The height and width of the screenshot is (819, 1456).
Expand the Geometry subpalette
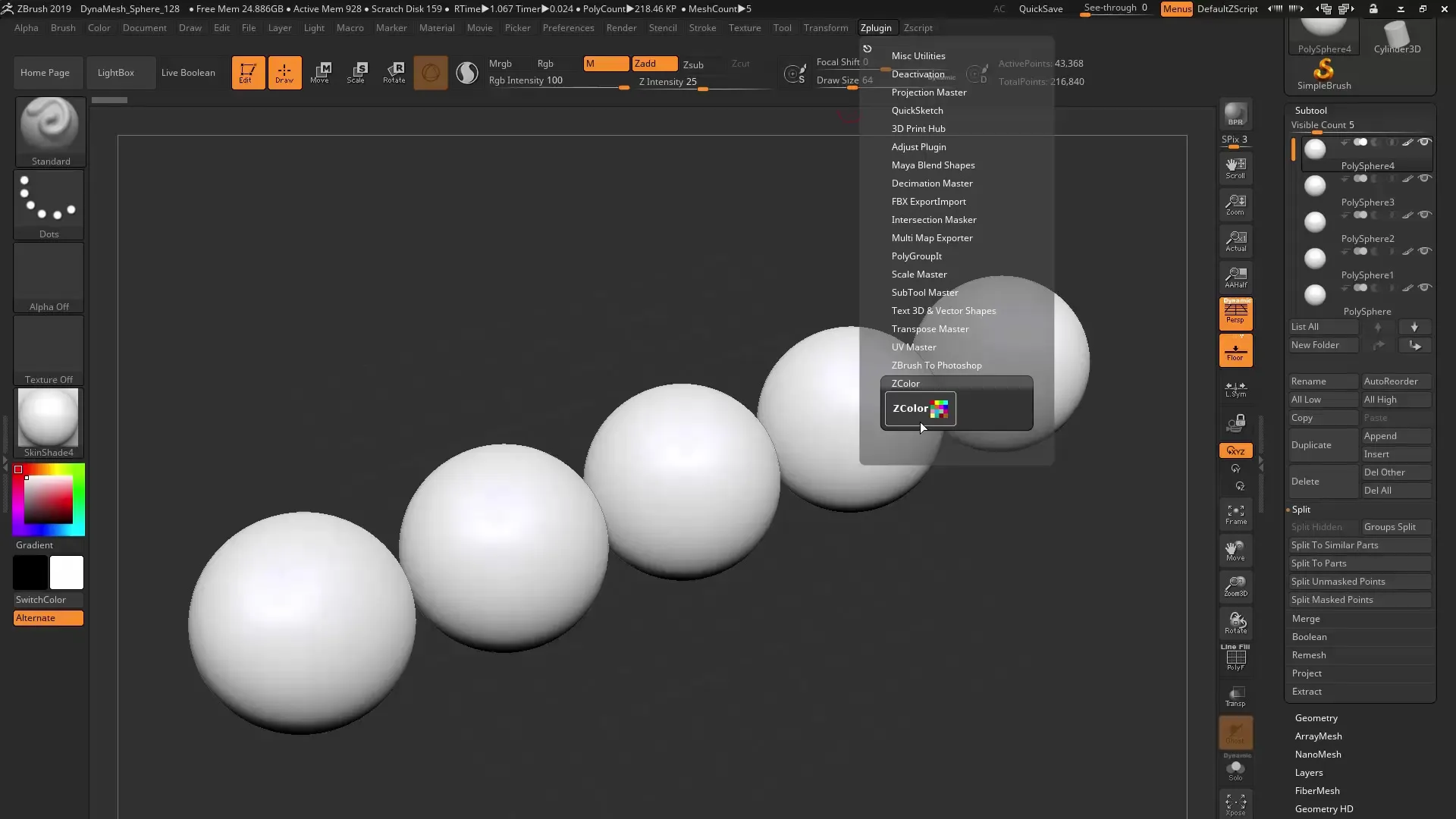pyautogui.click(x=1316, y=718)
